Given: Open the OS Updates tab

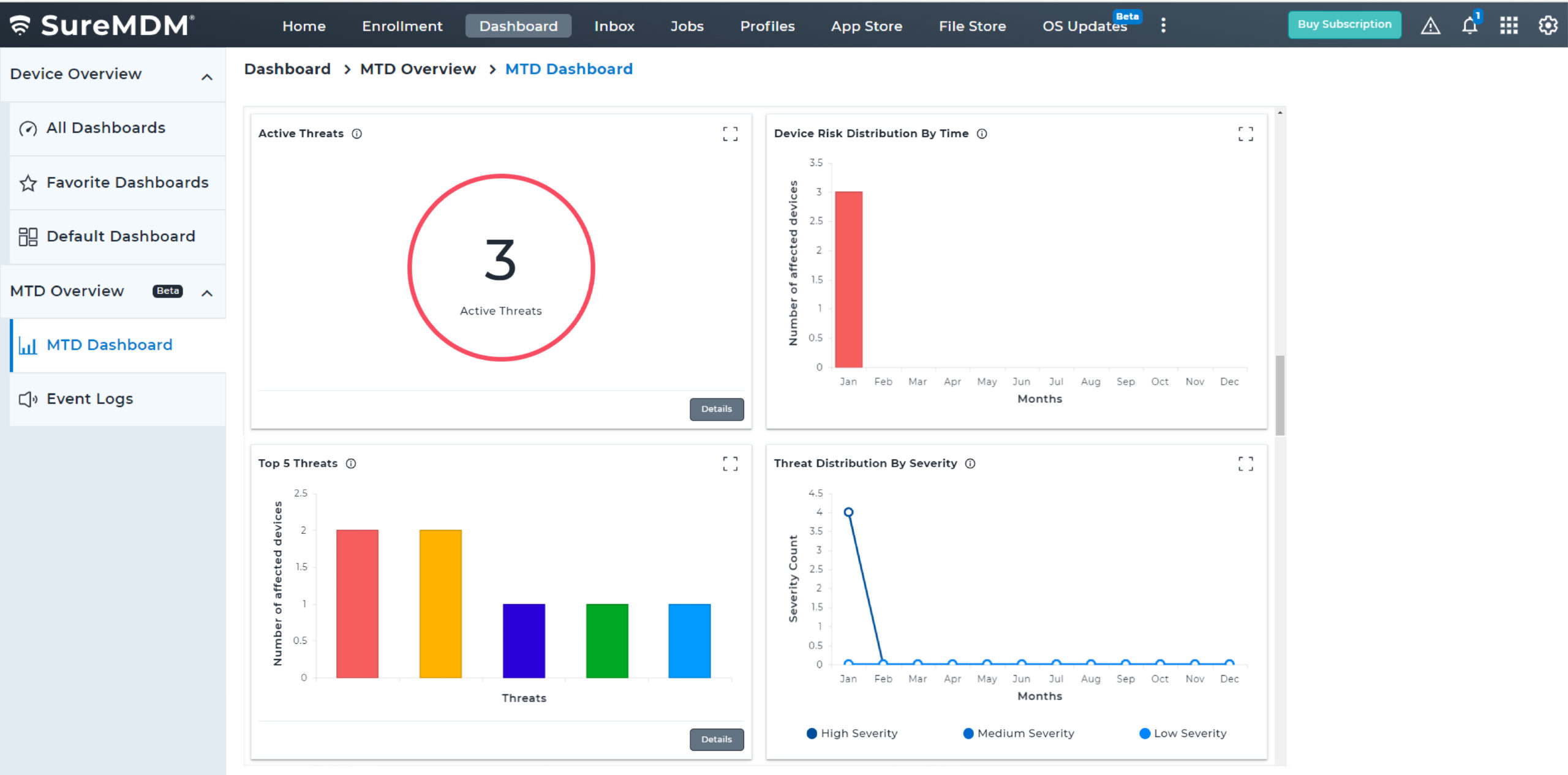Looking at the screenshot, I should [x=1085, y=26].
